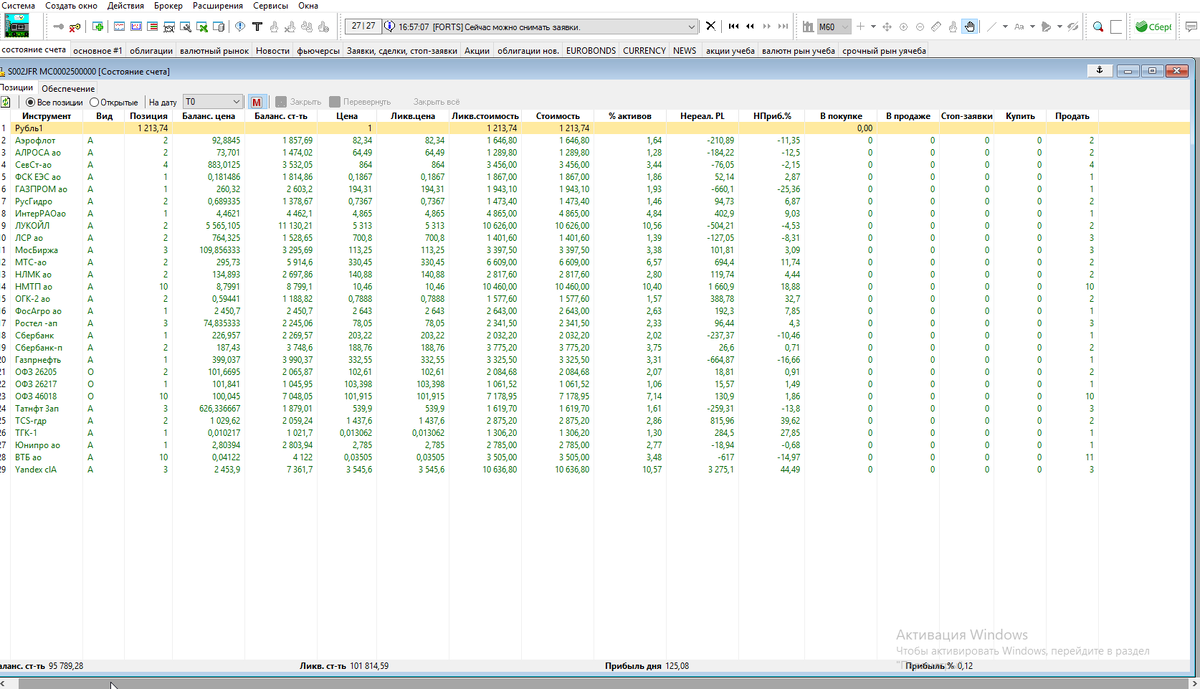The width and height of the screenshot is (1200, 689).
Task: Click the green plus new window icon
Action: coord(98,26)
